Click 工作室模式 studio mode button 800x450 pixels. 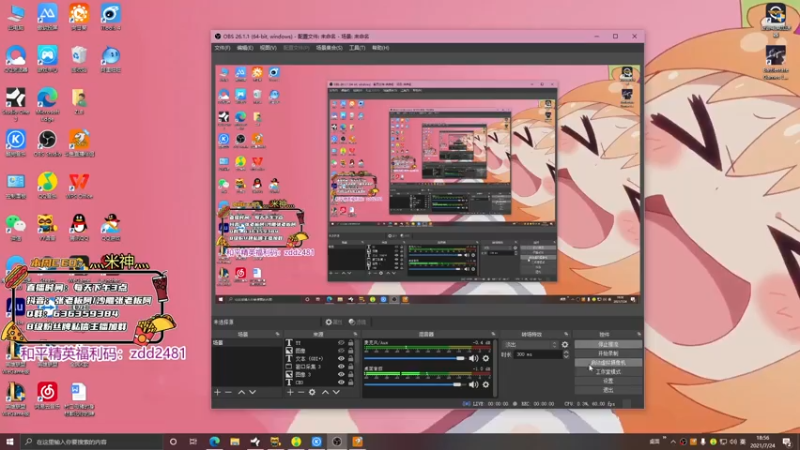point(608,372)
